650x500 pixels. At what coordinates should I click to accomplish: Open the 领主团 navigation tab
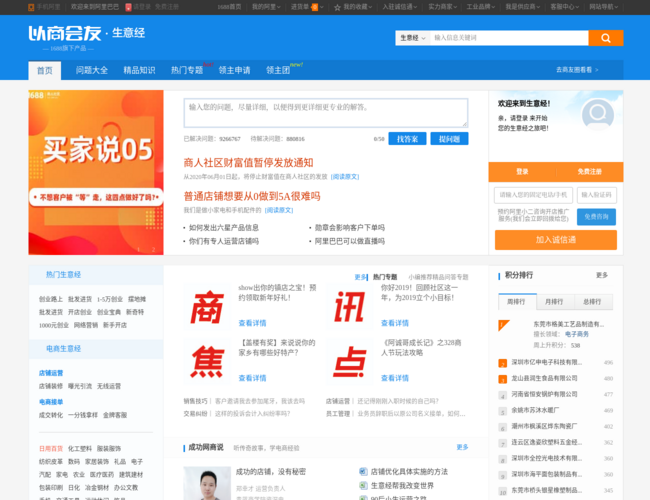(x=278, y=70)
